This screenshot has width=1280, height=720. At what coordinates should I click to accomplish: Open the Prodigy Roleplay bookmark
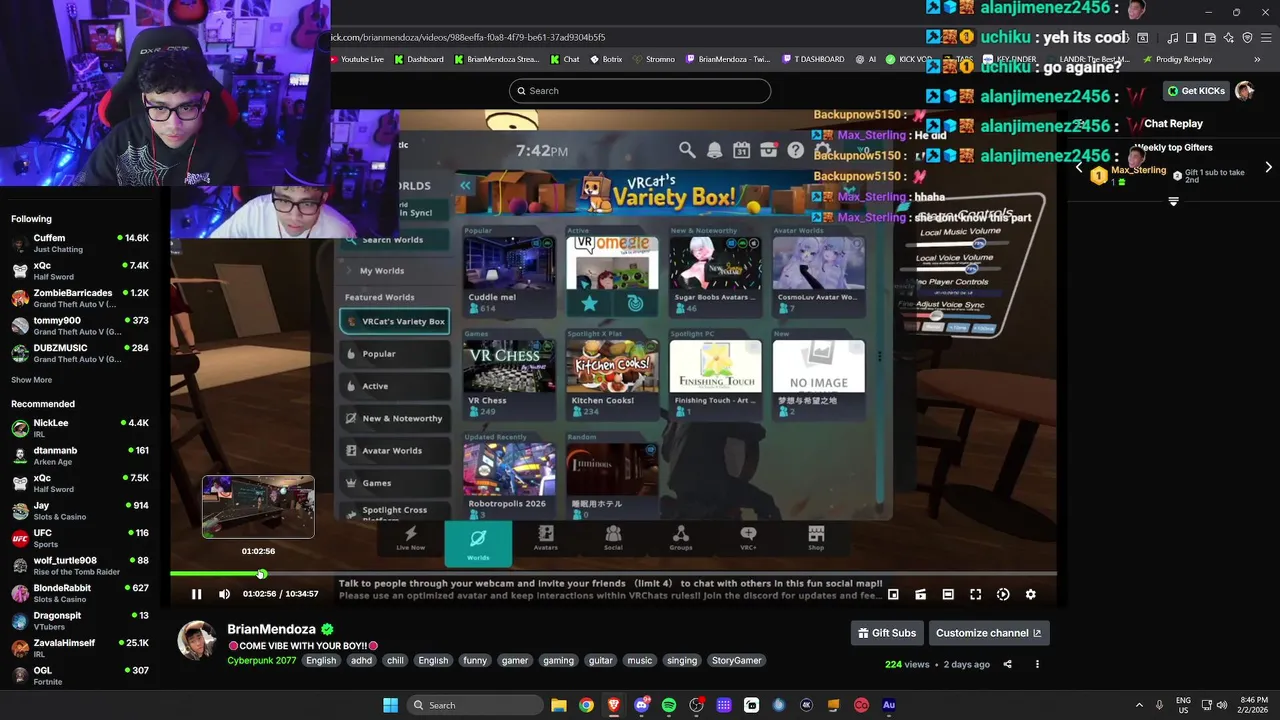(x=1177, y=59)
